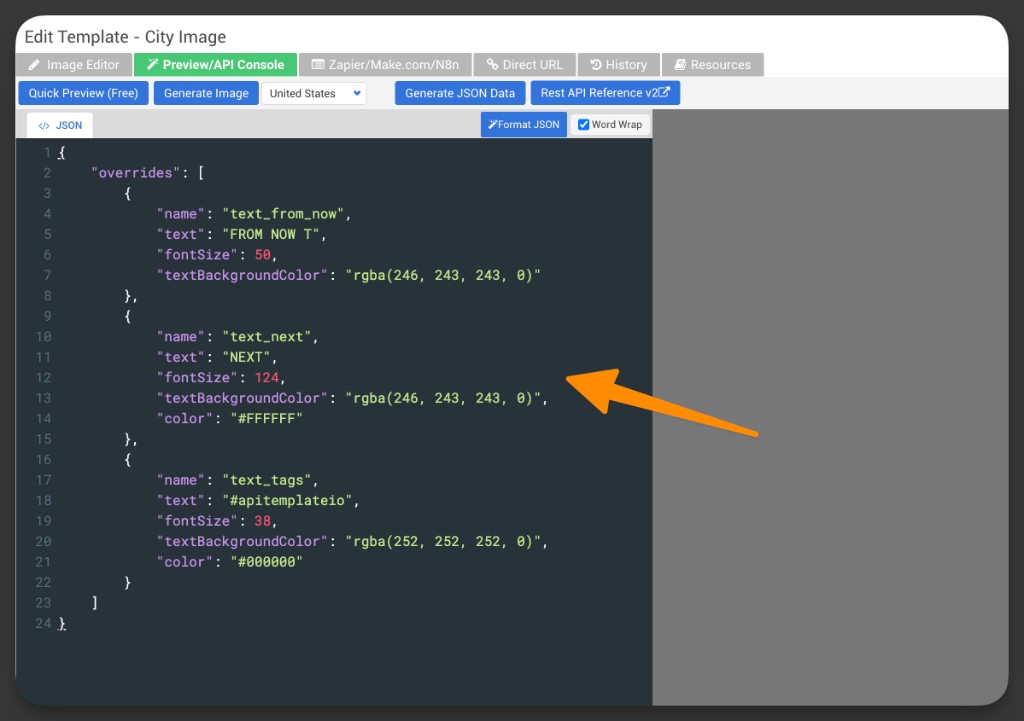Click the link icon on Direct URL tab
The image size is (1024, 721).
pyautogui.click(x=492, y=64)
